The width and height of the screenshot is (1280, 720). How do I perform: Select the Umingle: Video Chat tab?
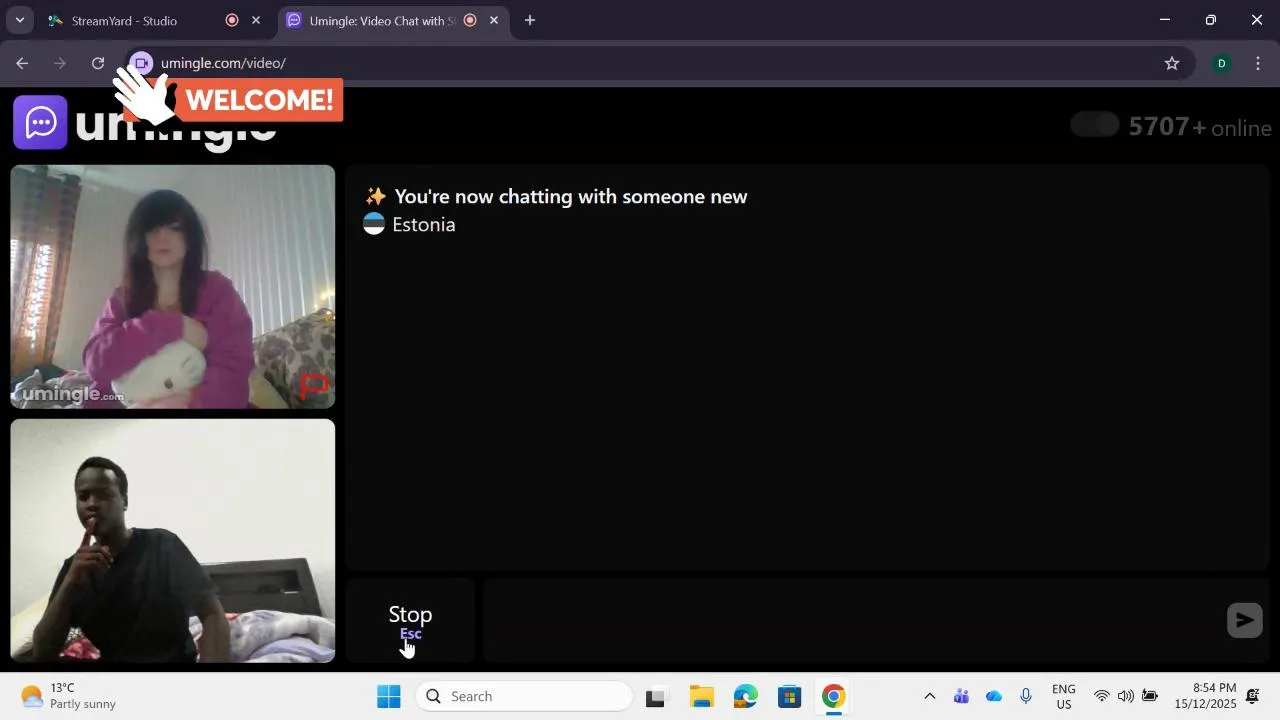point(381,20)
